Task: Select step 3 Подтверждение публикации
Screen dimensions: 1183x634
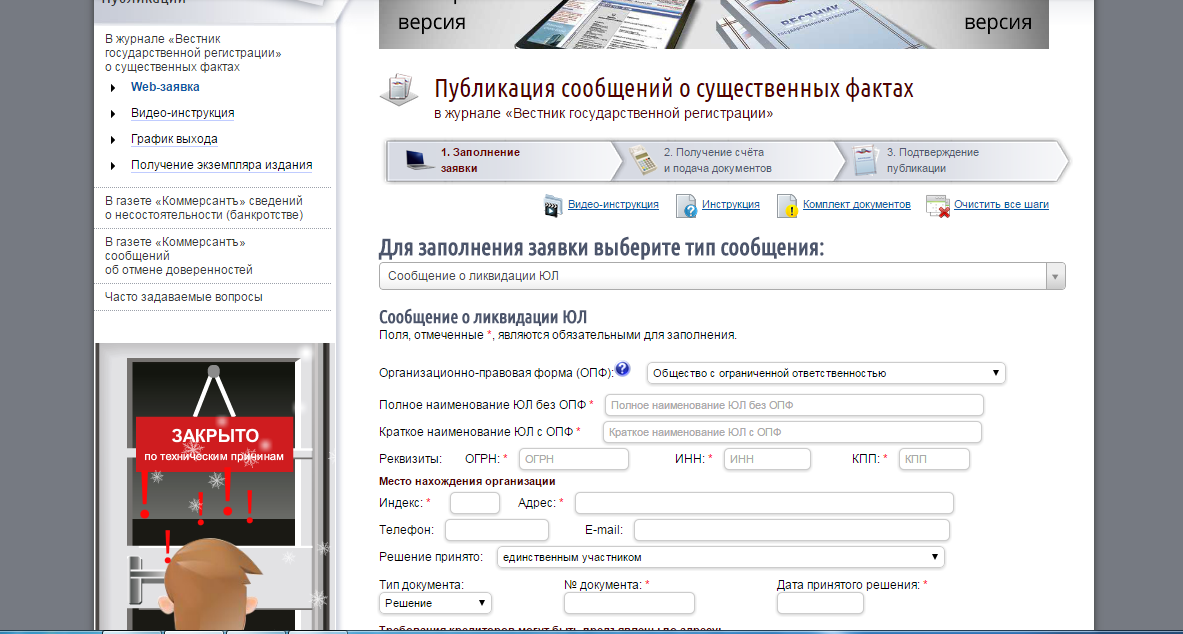Action: [x=952, y=160]
